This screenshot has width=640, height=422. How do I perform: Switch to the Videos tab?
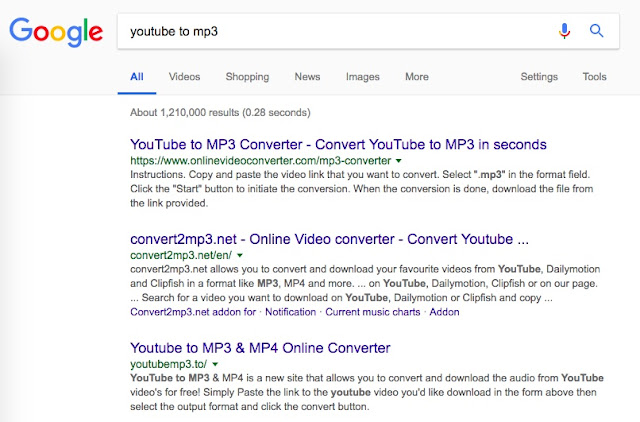tap(184, 77)
